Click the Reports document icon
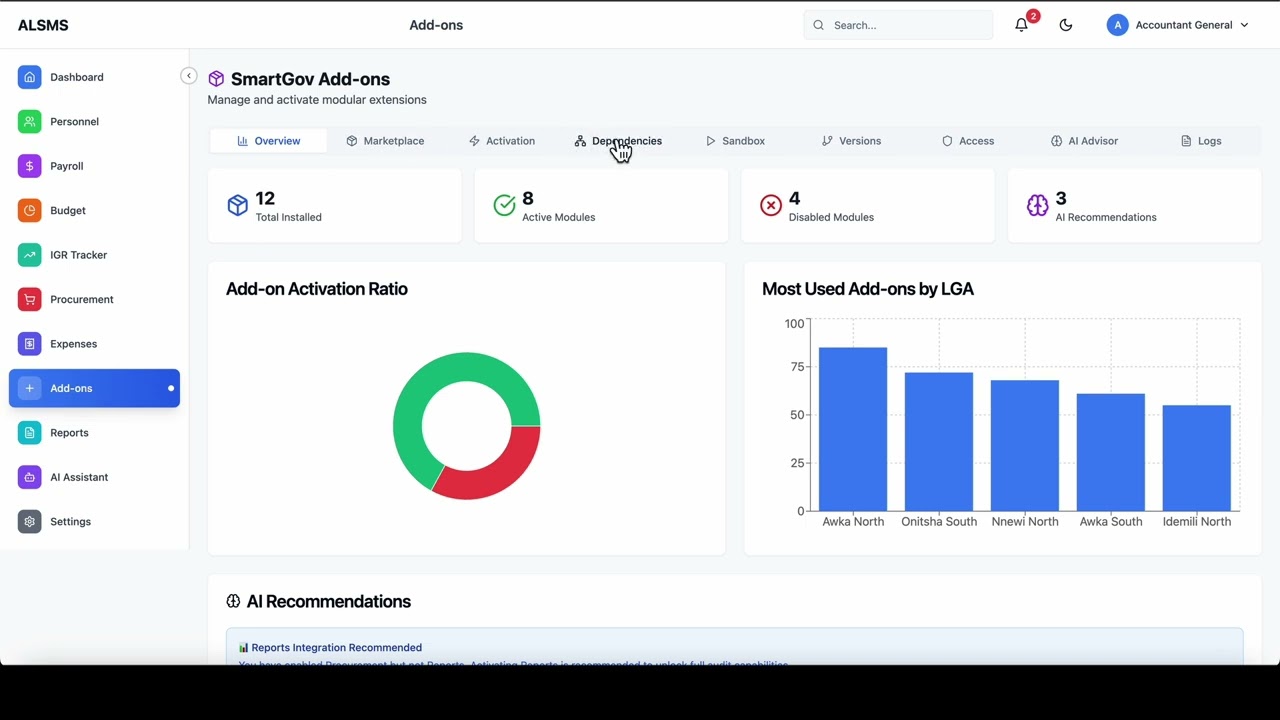The image size is (1280, 720). coord(29,433)
